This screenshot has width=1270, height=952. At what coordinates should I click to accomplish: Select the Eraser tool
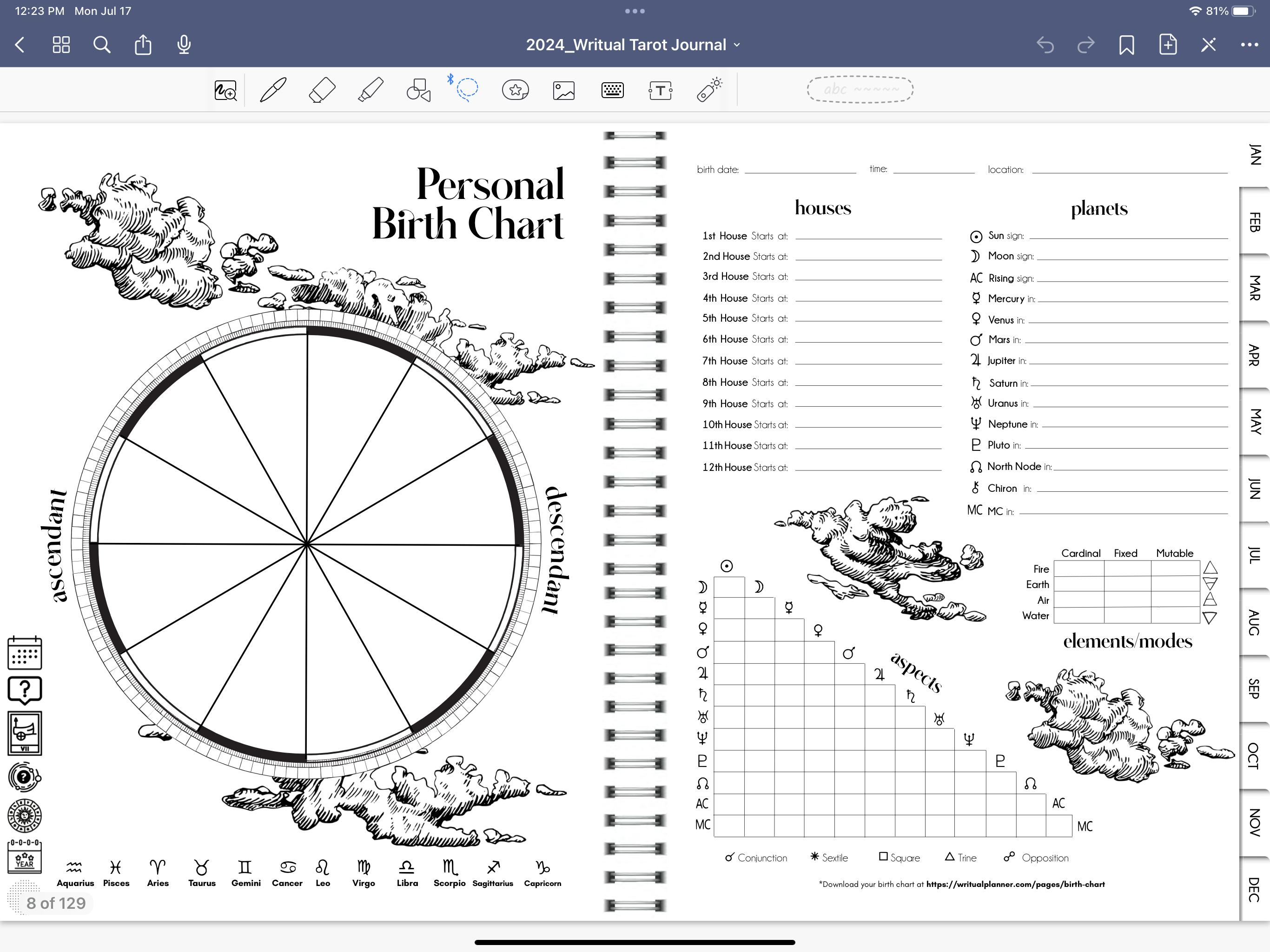322,90
